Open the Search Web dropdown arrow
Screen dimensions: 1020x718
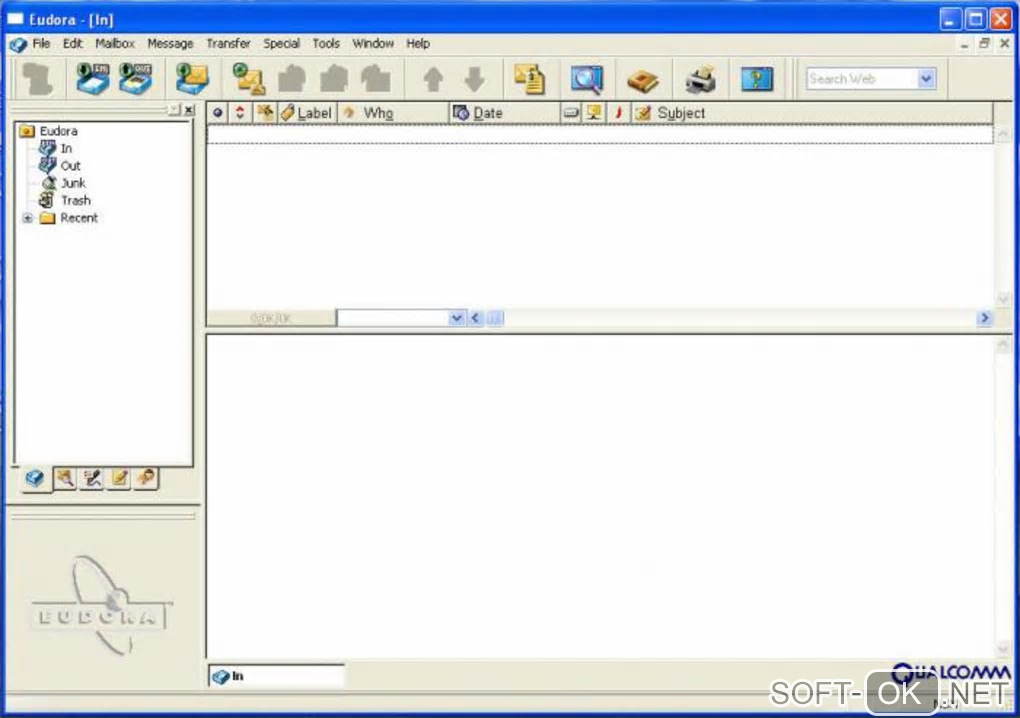(x=926, y=79)
